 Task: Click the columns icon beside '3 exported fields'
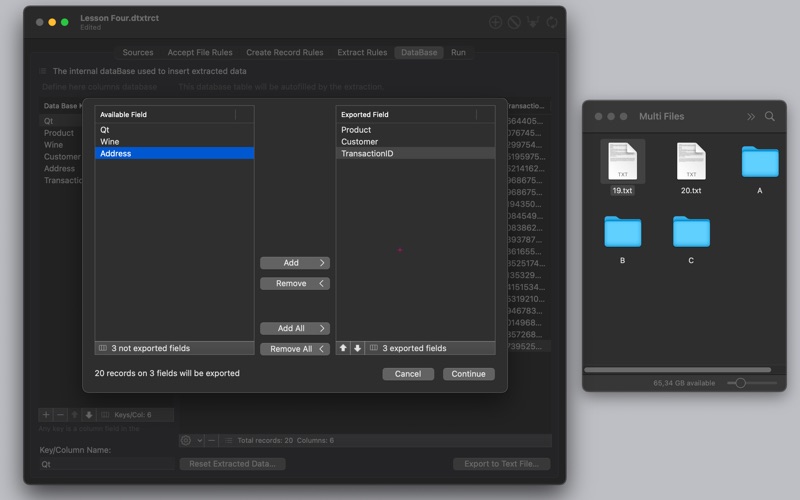pyautogui.click(x=373, y=348)
